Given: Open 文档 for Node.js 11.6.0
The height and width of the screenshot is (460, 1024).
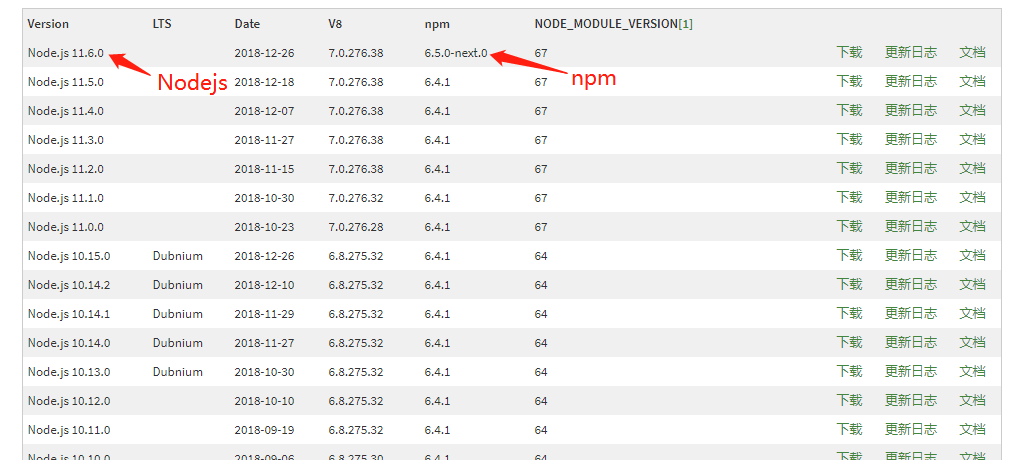Looking at the screenshot, I should [972, 53].
